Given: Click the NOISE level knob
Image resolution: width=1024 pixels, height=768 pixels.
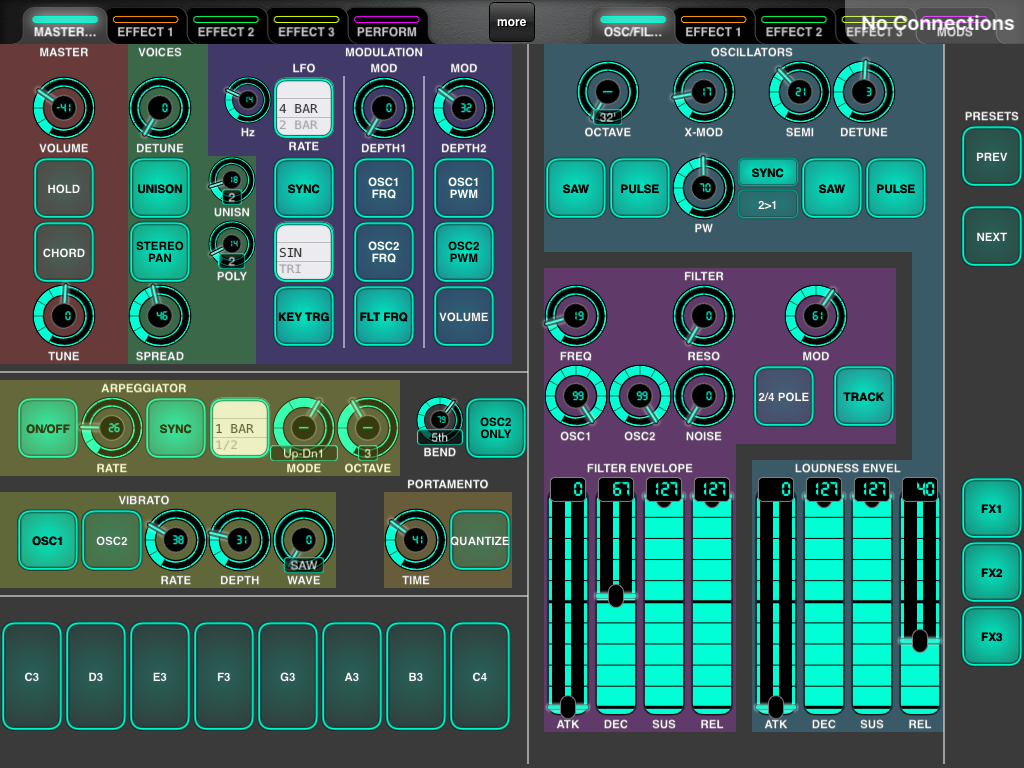Looking at the screenshot, I should [x=703, y=396].
